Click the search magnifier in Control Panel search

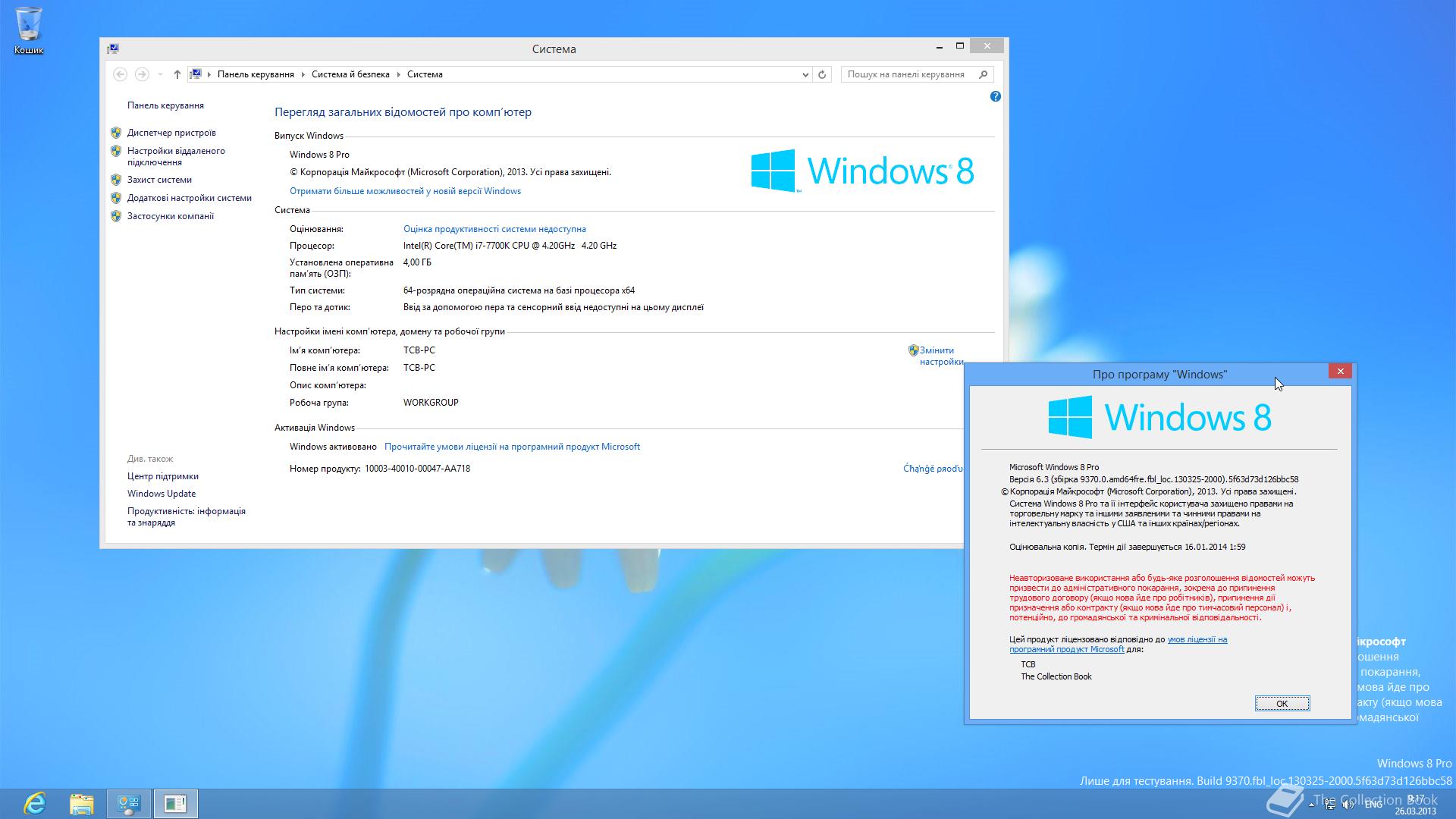coord(983,74)
